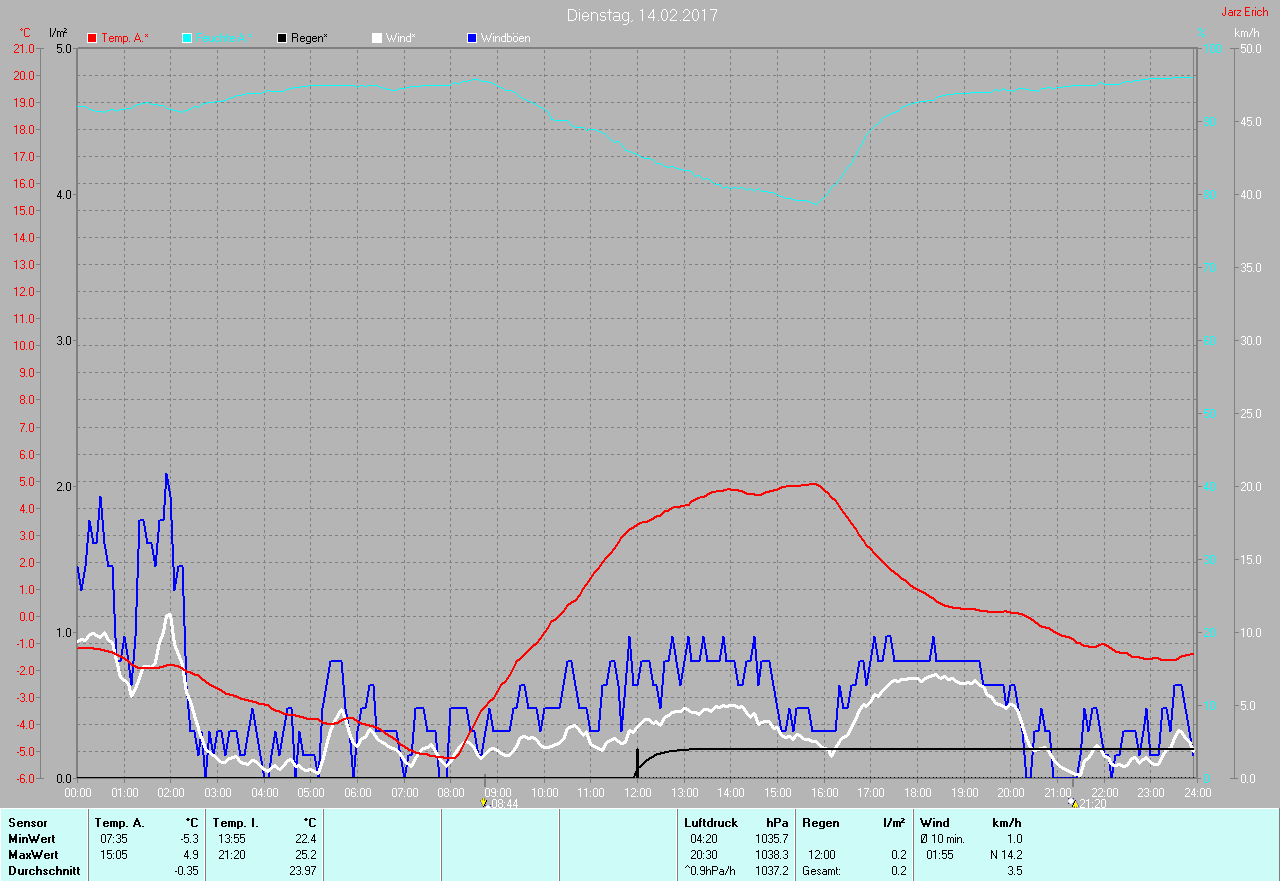Click the 'hPa' unit in the table
The image size is (1280, 881).
point(777,823)
